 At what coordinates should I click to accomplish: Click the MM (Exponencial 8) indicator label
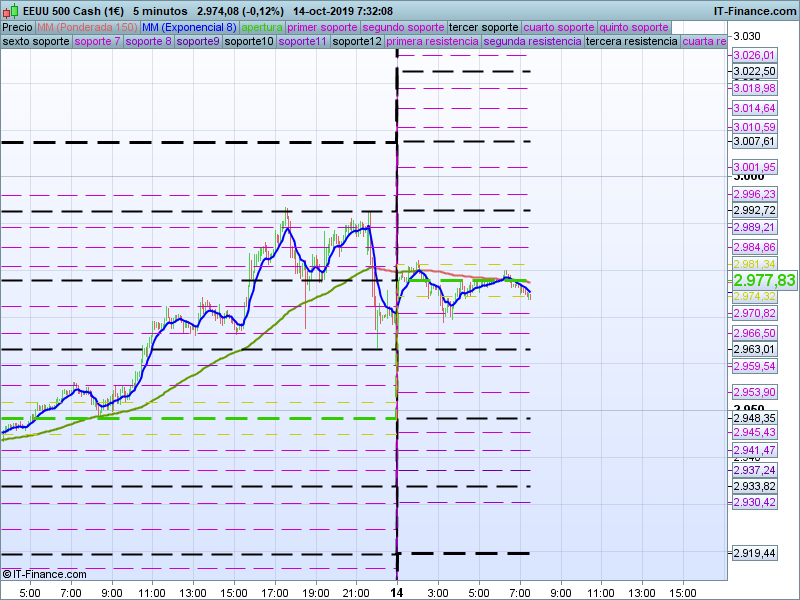click(x=189, y=27)
